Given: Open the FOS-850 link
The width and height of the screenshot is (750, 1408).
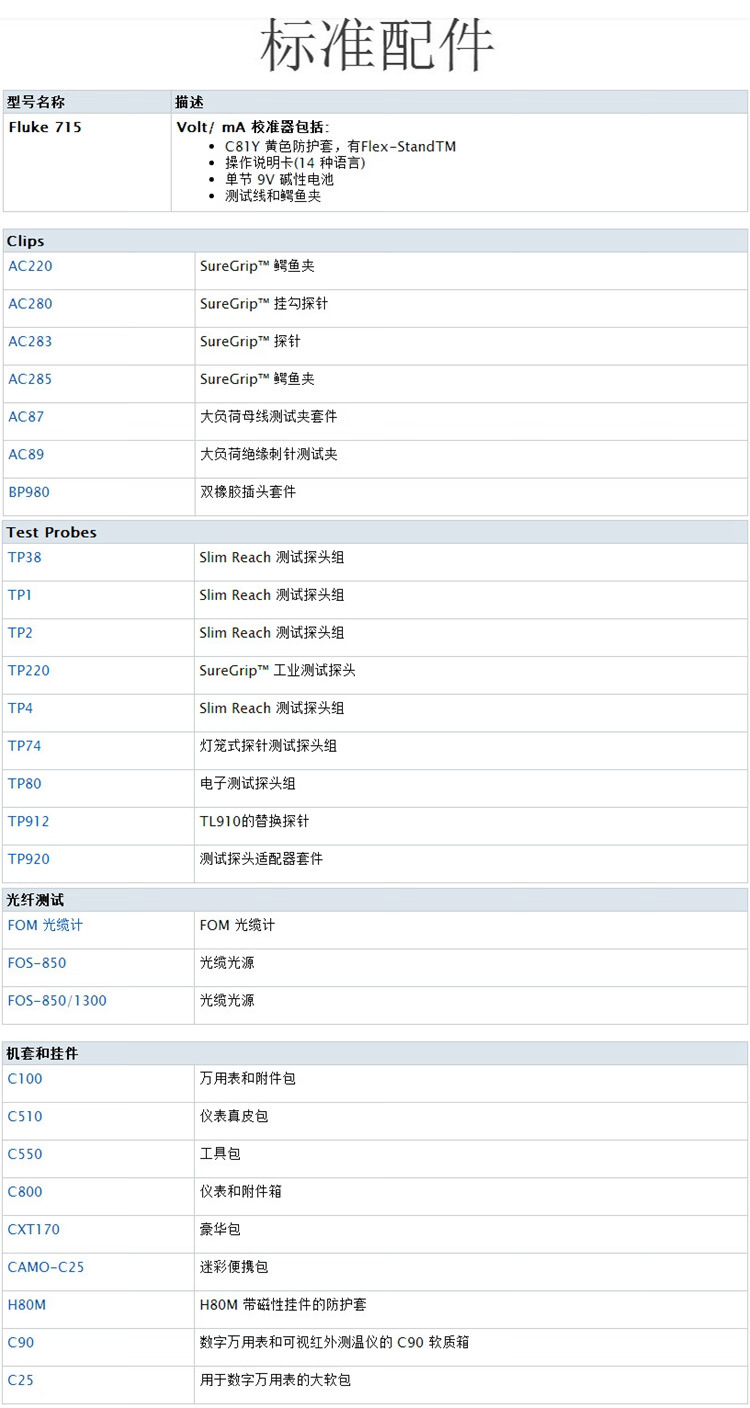Looking at the screenshot, I should pyautogui.click(x=37, y=963).
